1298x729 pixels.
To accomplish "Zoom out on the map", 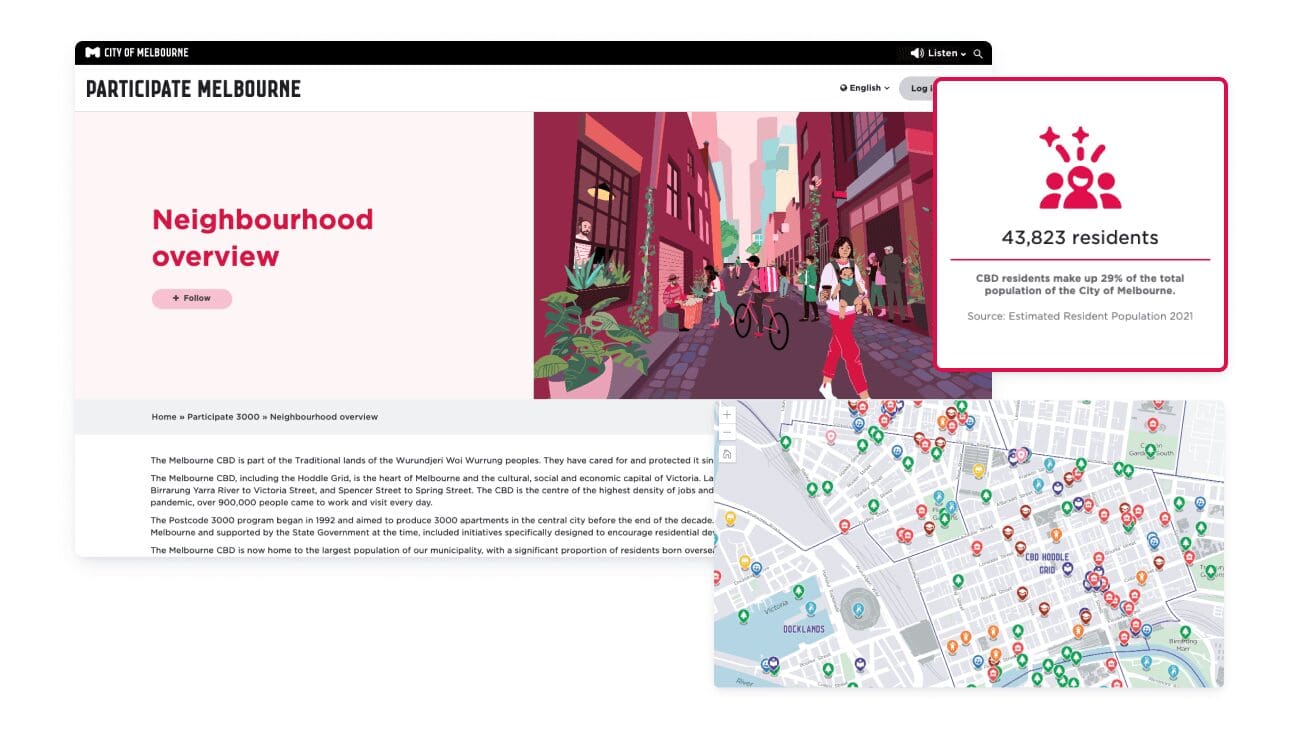I will 727,433.
